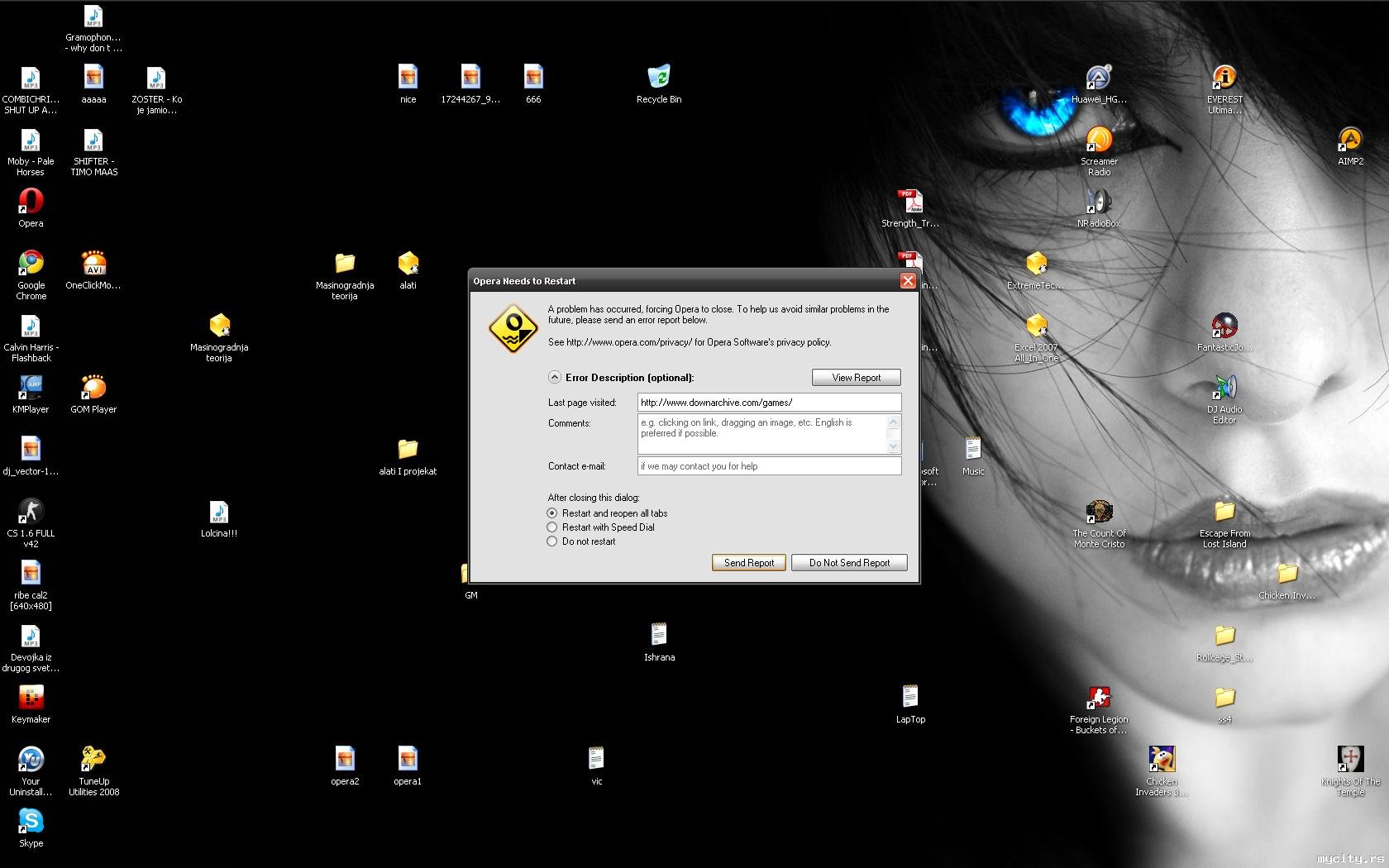Open Google Chrome desktop shortcut
This screenshot has width=1389, height=868.
31,264
